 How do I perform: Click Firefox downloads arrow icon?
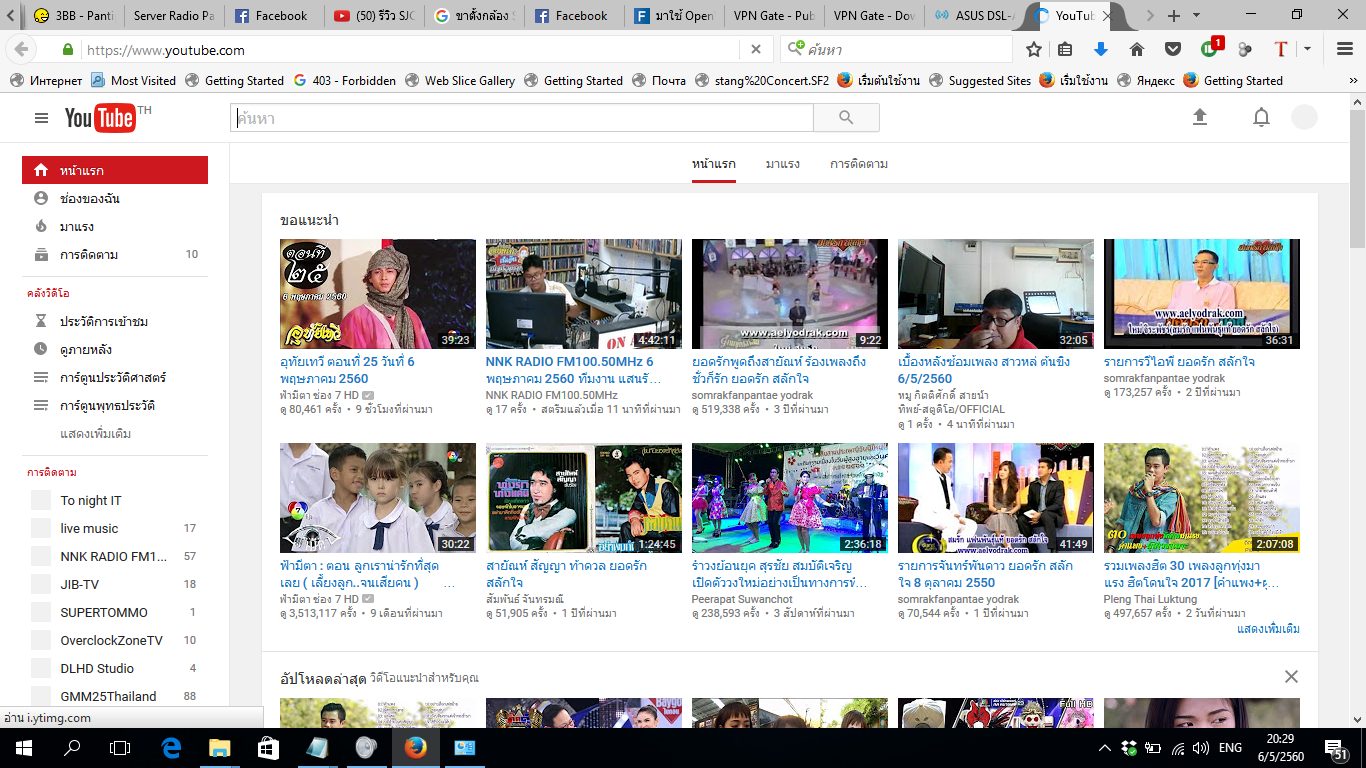1101,50
